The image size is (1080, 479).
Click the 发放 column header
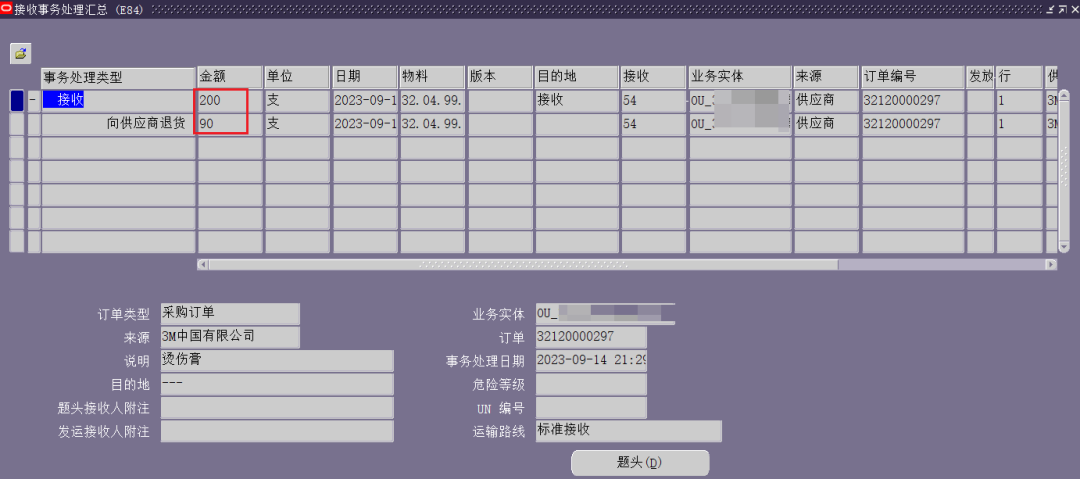pos(979,77)
